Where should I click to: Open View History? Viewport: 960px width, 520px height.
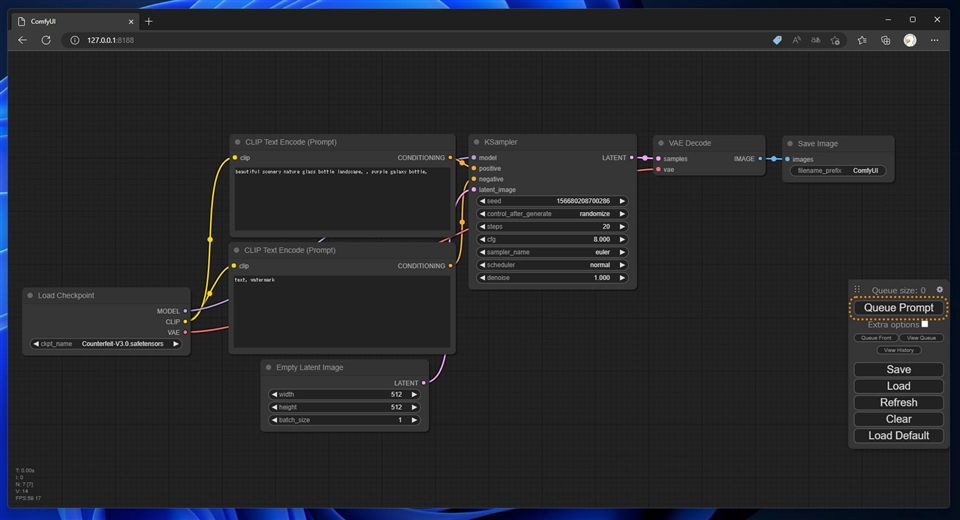pos(898,350)
